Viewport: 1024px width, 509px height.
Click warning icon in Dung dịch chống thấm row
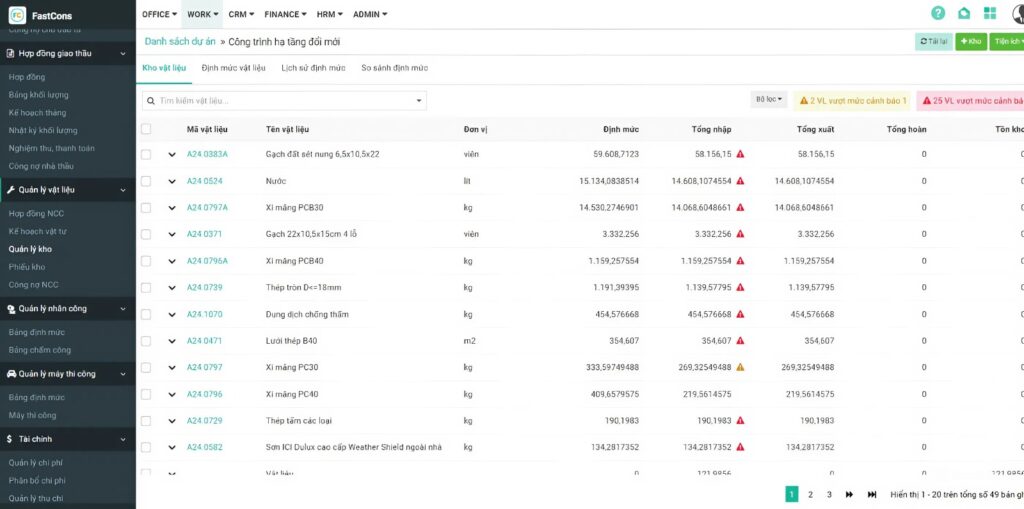[740, 314]
